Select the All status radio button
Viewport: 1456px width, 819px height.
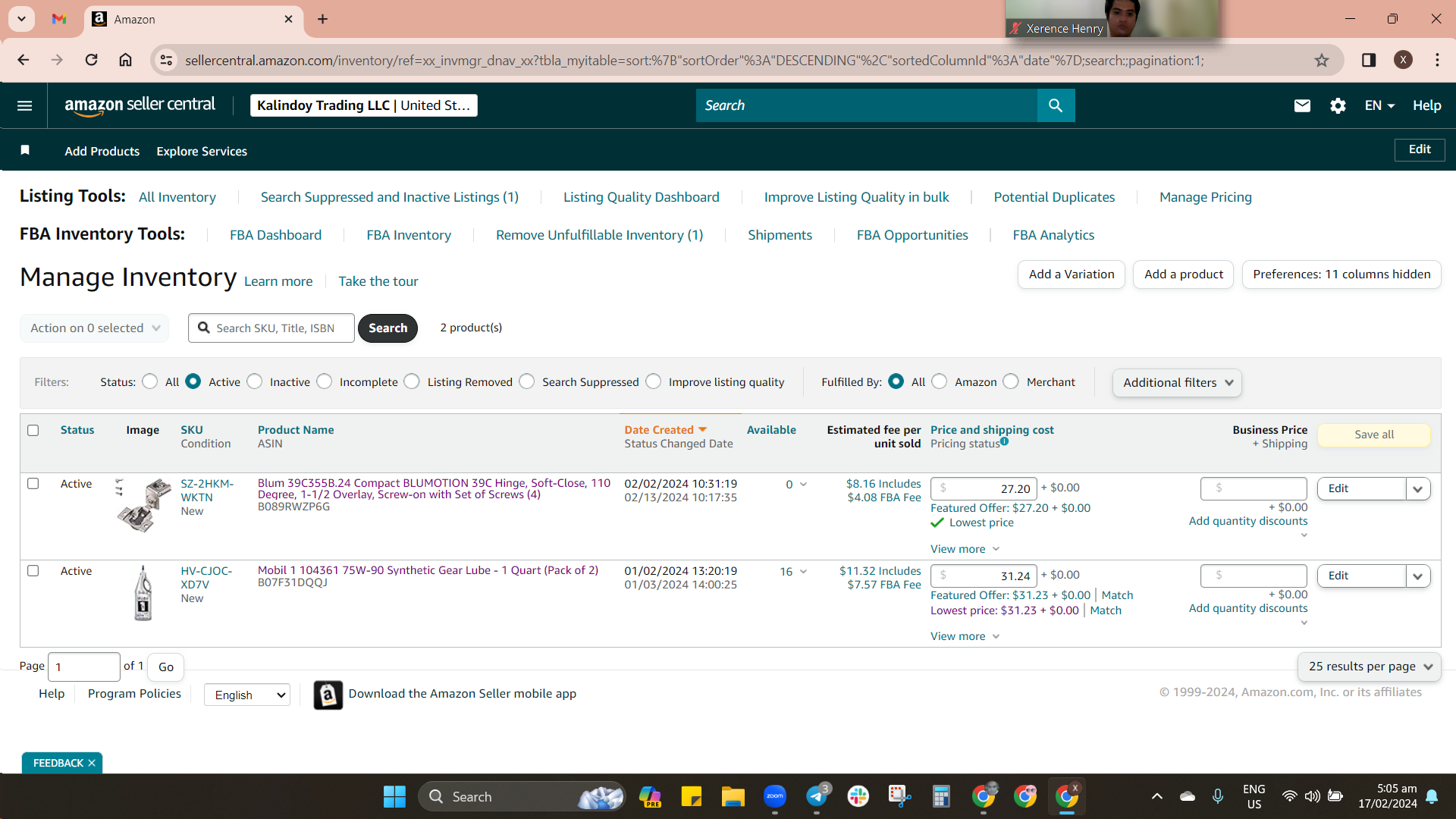click(x=150, y=381)
